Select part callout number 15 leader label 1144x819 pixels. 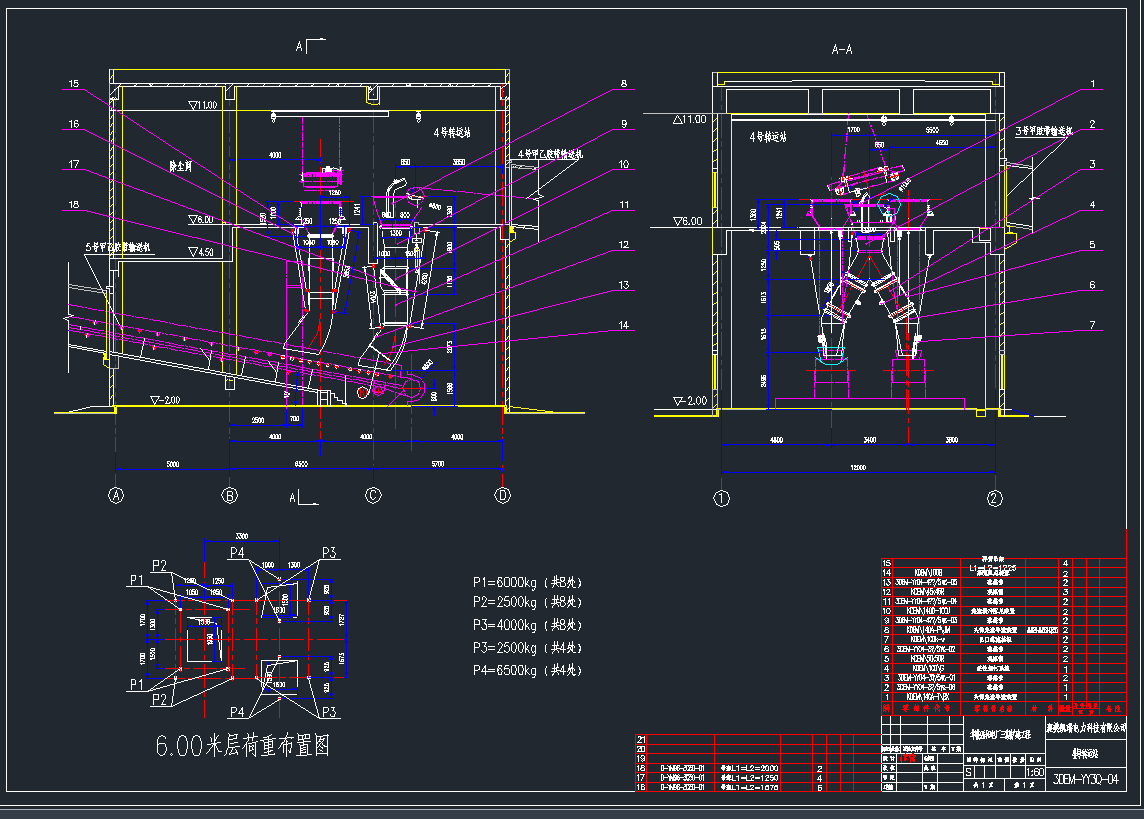click(73, 84)
